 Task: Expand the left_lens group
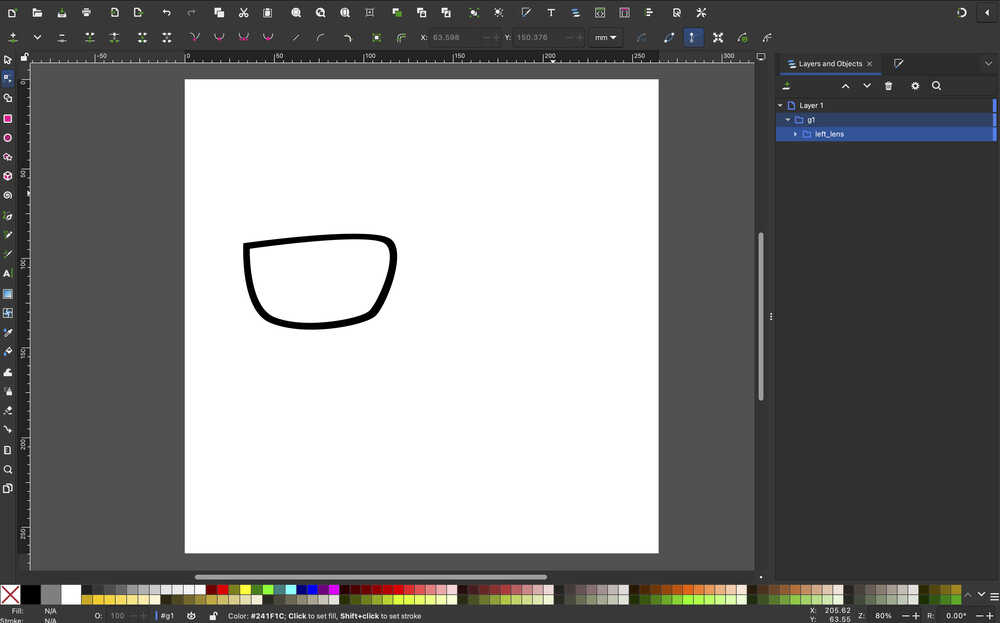click(795, 133)
